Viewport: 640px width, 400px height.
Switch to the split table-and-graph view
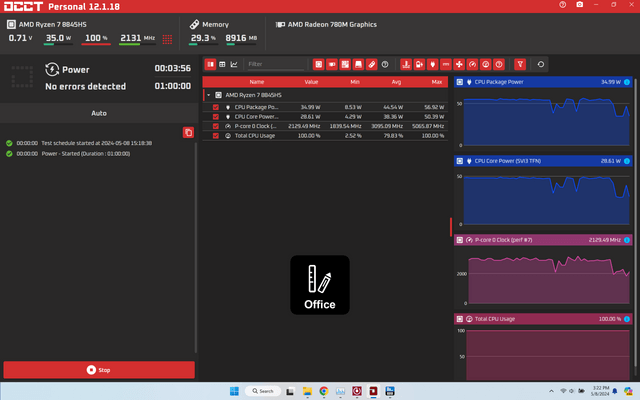pos(210,64)
